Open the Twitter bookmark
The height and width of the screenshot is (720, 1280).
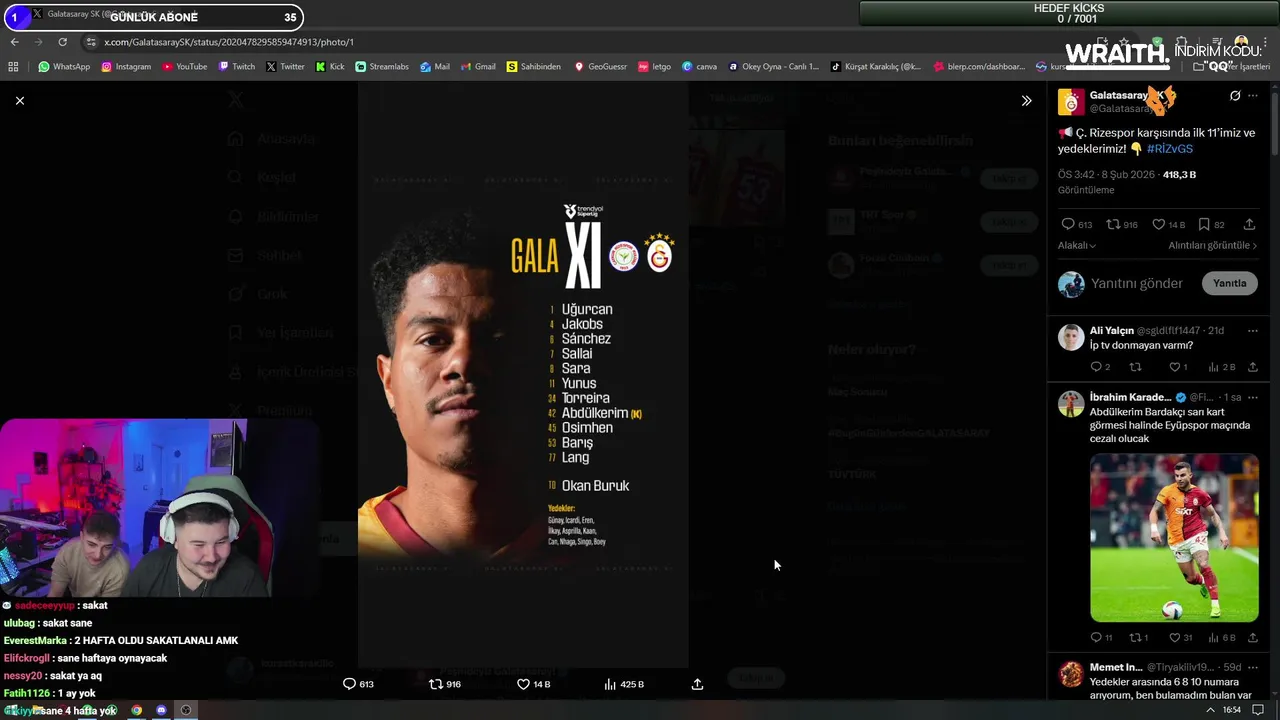[285, 67]
